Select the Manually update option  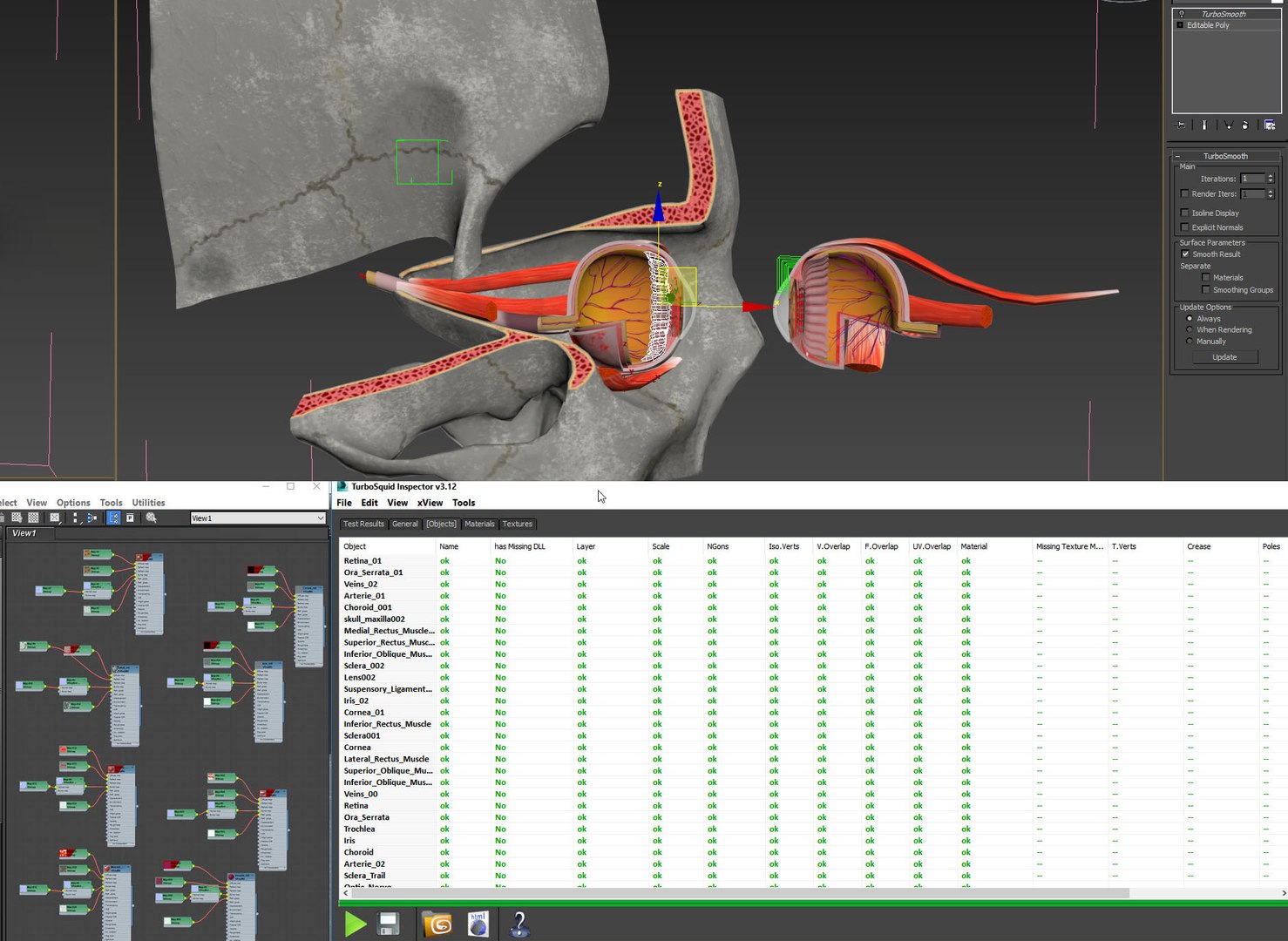[x=1190, y=342]
